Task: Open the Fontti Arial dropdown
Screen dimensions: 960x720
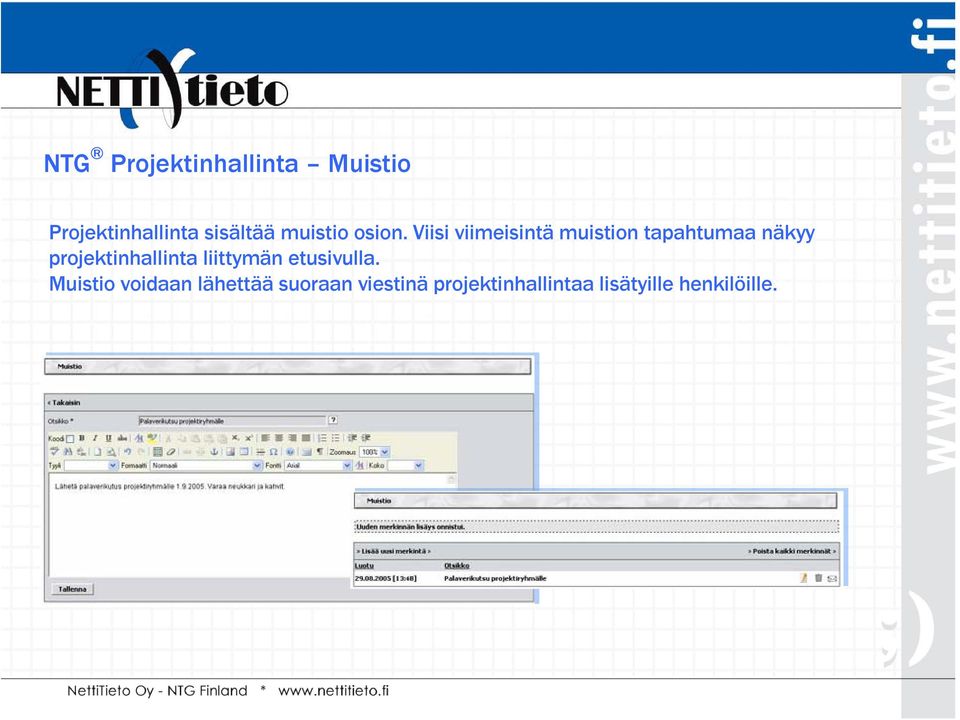Action: tap(318, 466)
